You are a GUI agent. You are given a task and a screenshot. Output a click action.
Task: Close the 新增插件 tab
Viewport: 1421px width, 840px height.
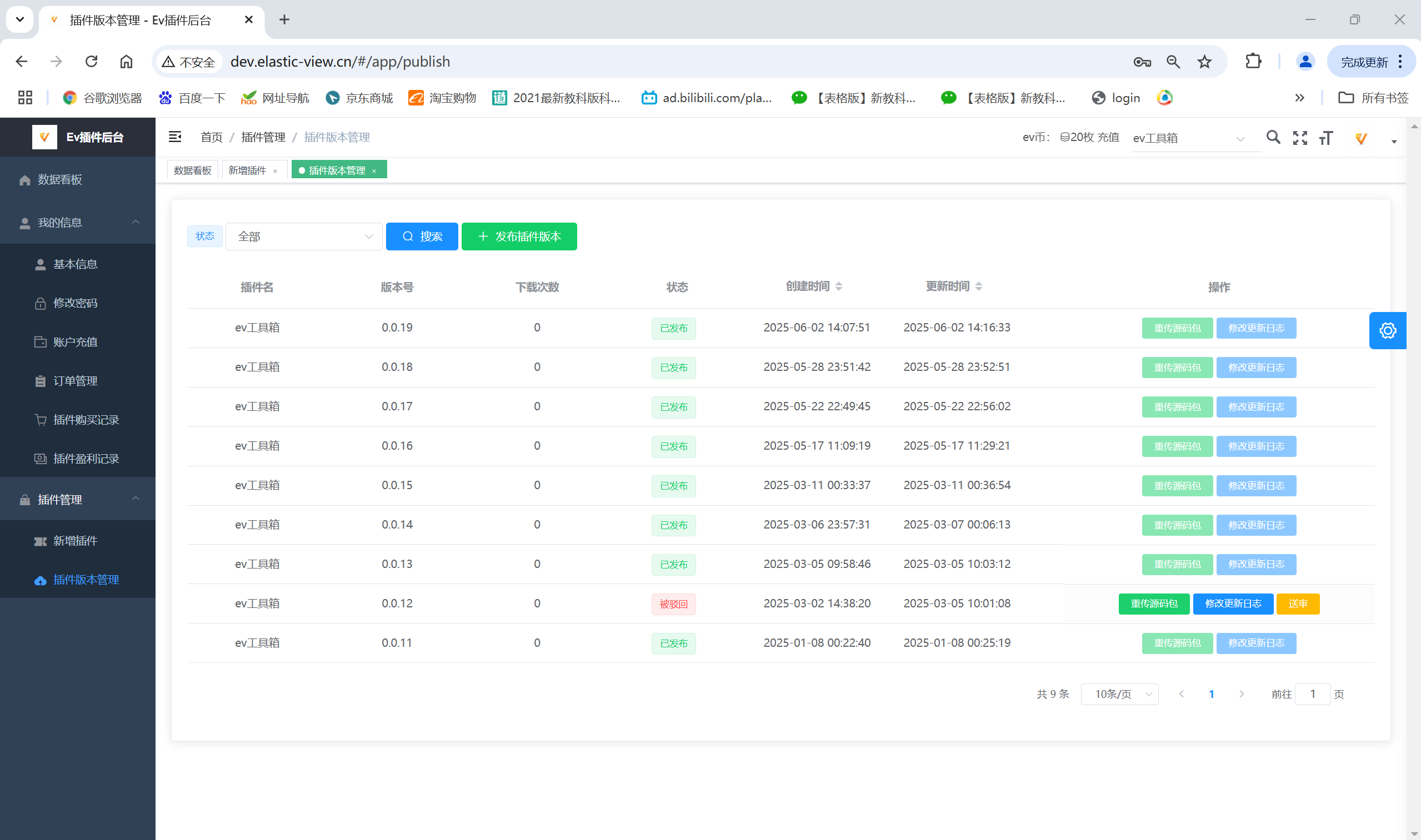click(x=275, y=171)
